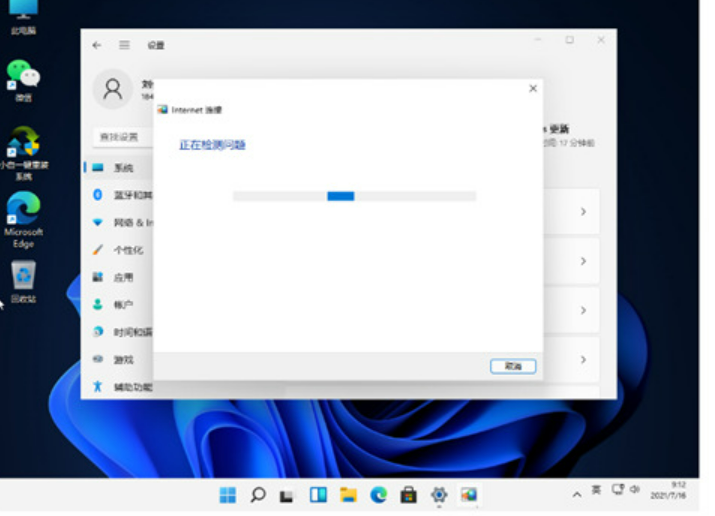Launch Microsoft Store from the taskbar

click(408, 495)
